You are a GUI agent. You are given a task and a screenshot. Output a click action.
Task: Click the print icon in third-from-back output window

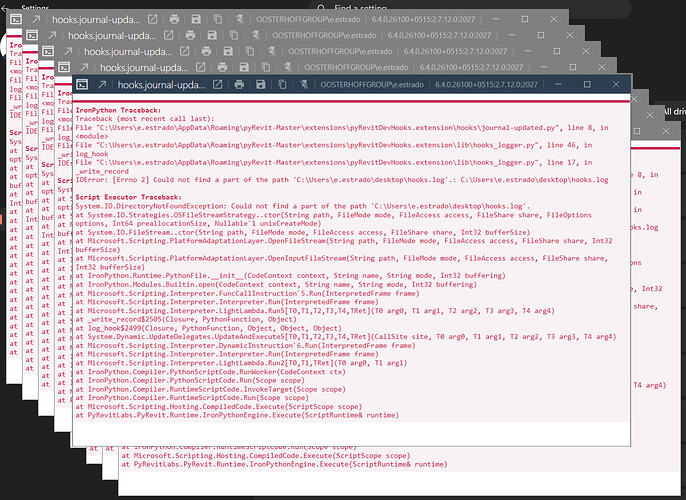(x=206, y=51)
